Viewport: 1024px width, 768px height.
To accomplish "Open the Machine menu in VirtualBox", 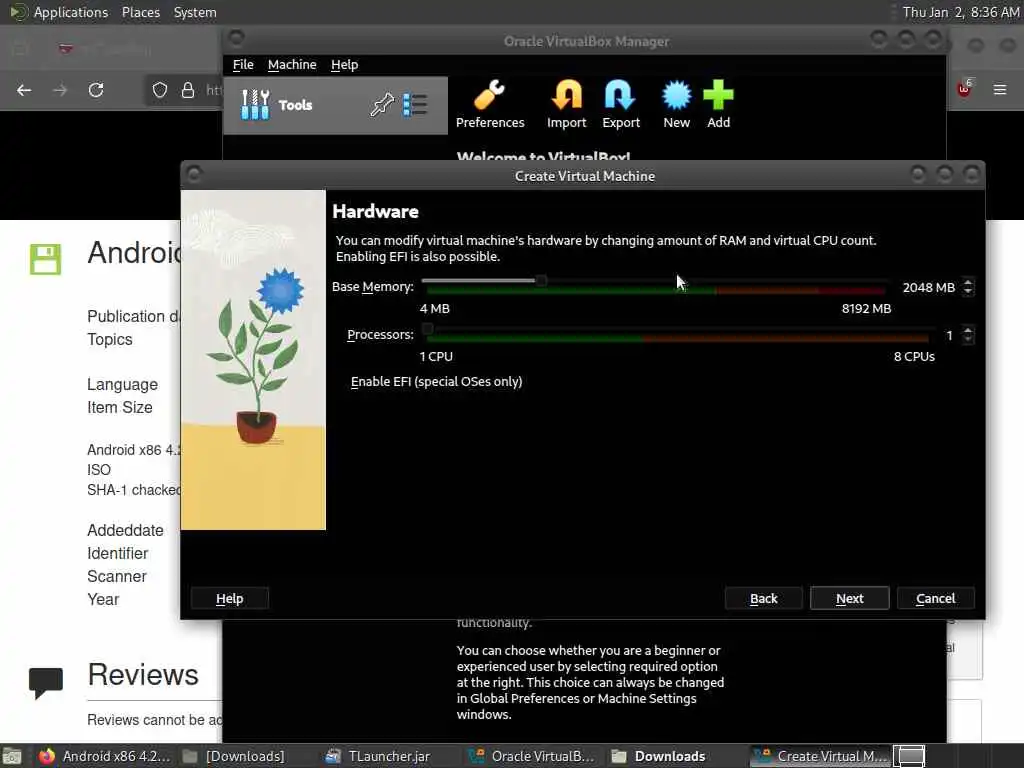I will pos(292,65).
